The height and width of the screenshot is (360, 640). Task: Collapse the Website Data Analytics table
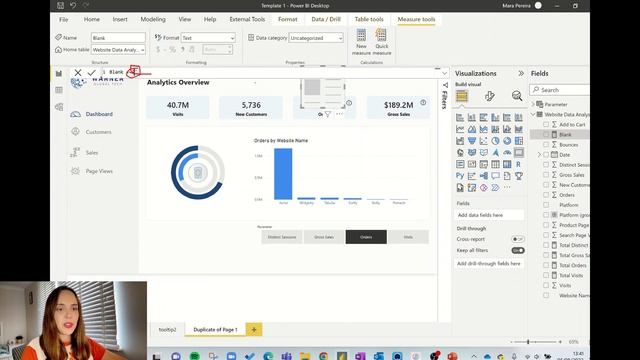(533, 115)
